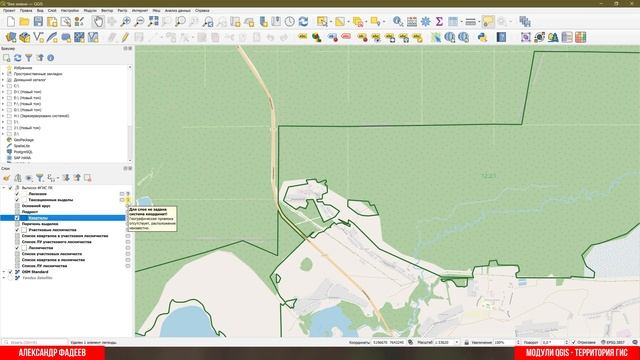Open the Python console
This screenshot has height=360, width=640.
tap(482, 38)
